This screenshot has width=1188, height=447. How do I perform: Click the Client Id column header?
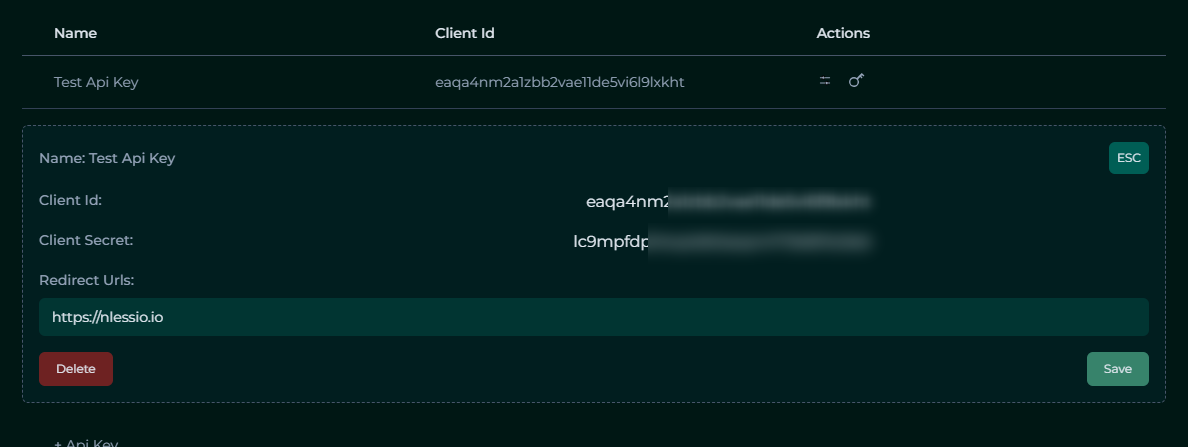click(x=465, y=33)
